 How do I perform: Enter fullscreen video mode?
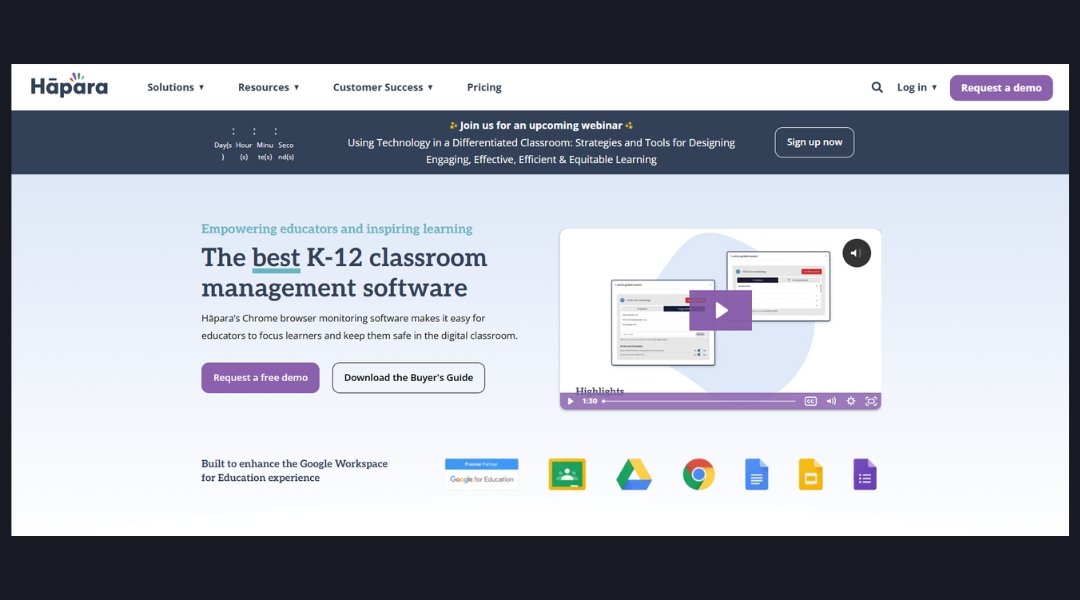pyautogui.click(x=871, y=401)
